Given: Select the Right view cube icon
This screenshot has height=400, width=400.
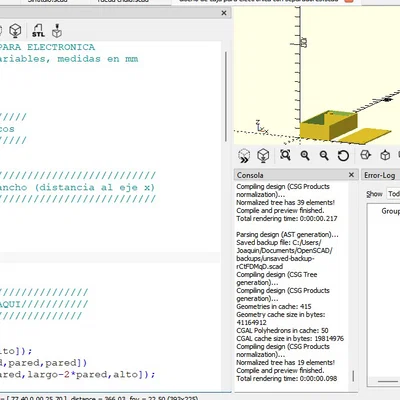Looking at the screenshot, I should click(x=366, y=155).
